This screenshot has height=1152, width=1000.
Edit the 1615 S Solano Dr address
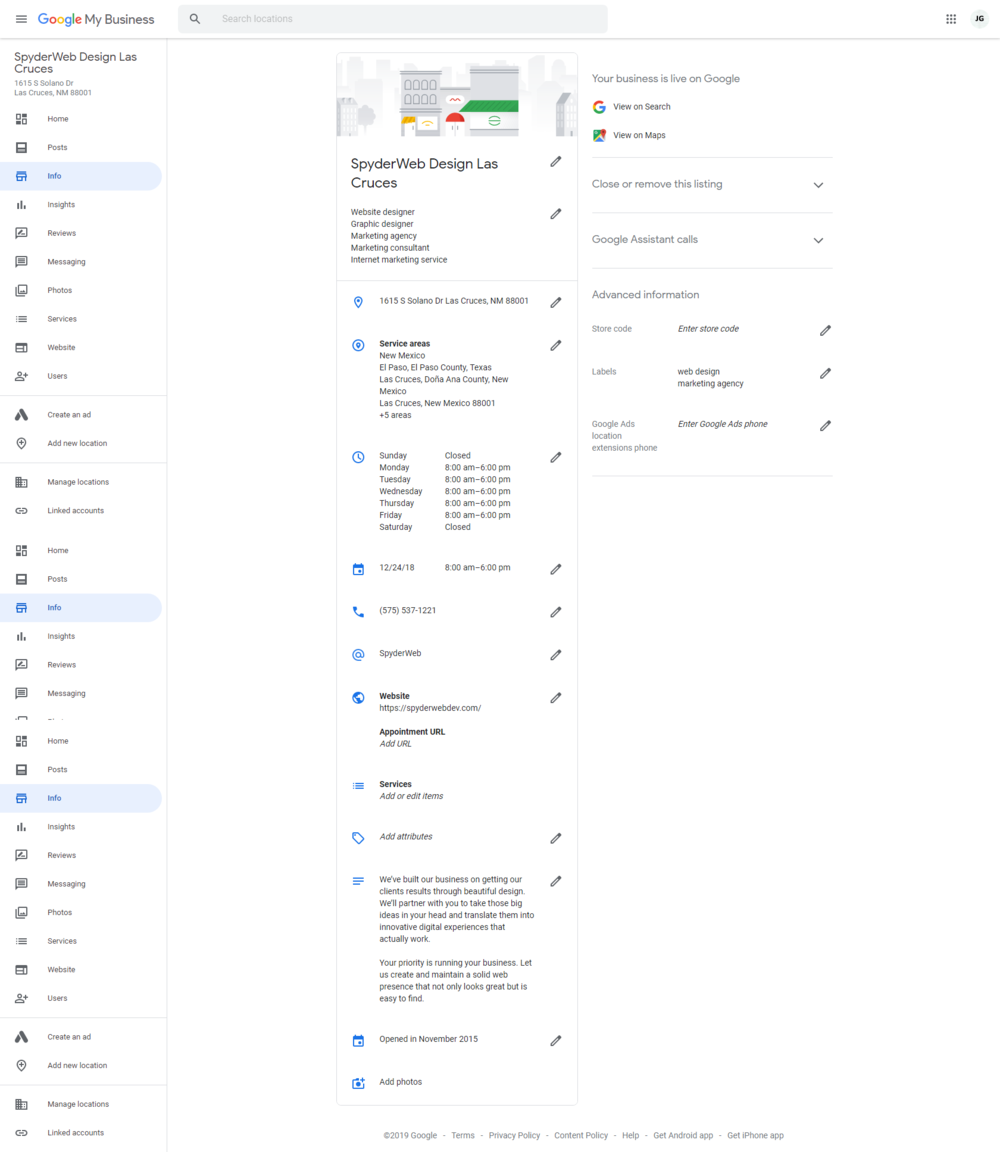556,302
